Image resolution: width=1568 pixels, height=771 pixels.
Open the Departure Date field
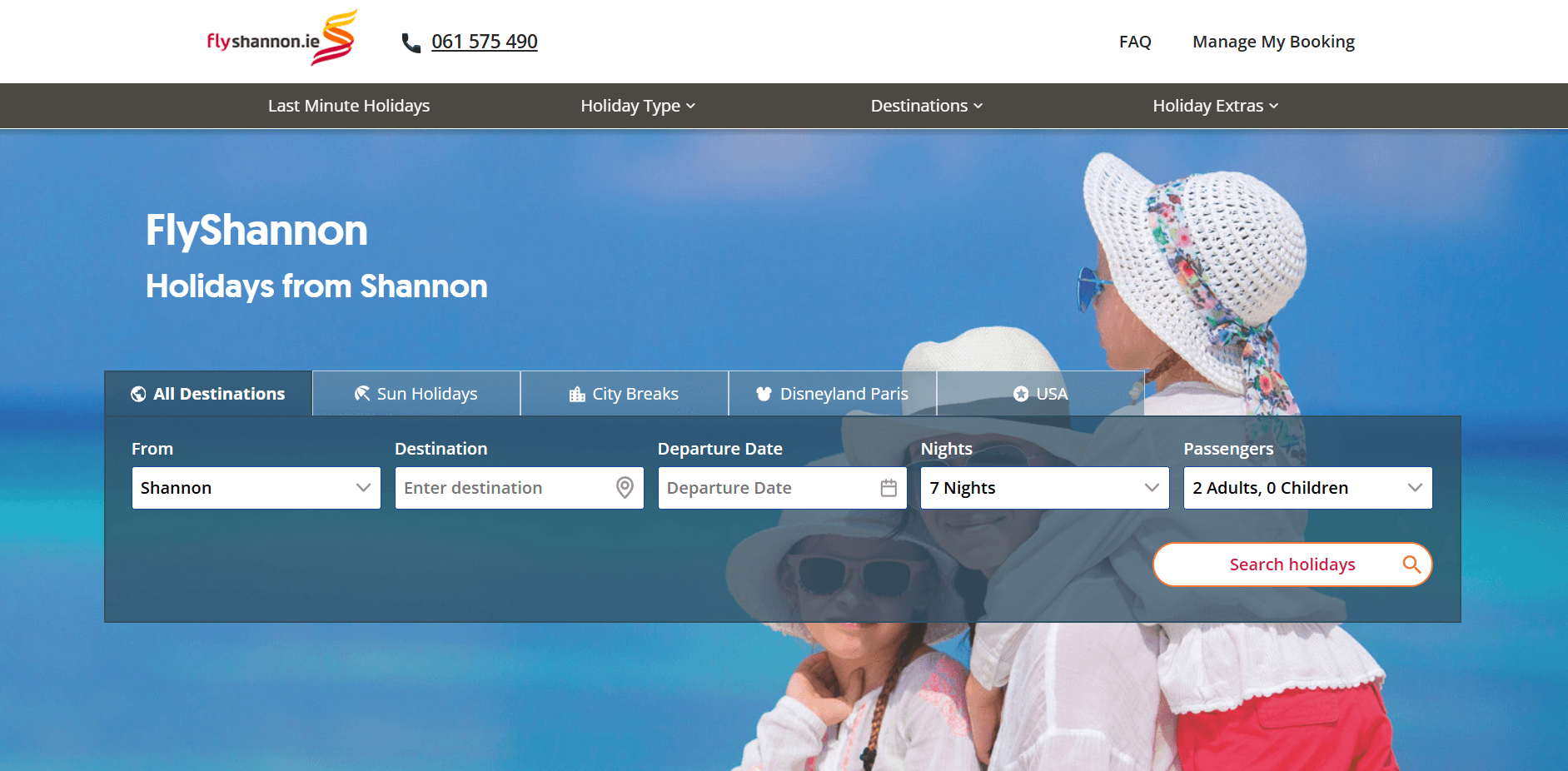click(x=783, y=488)
